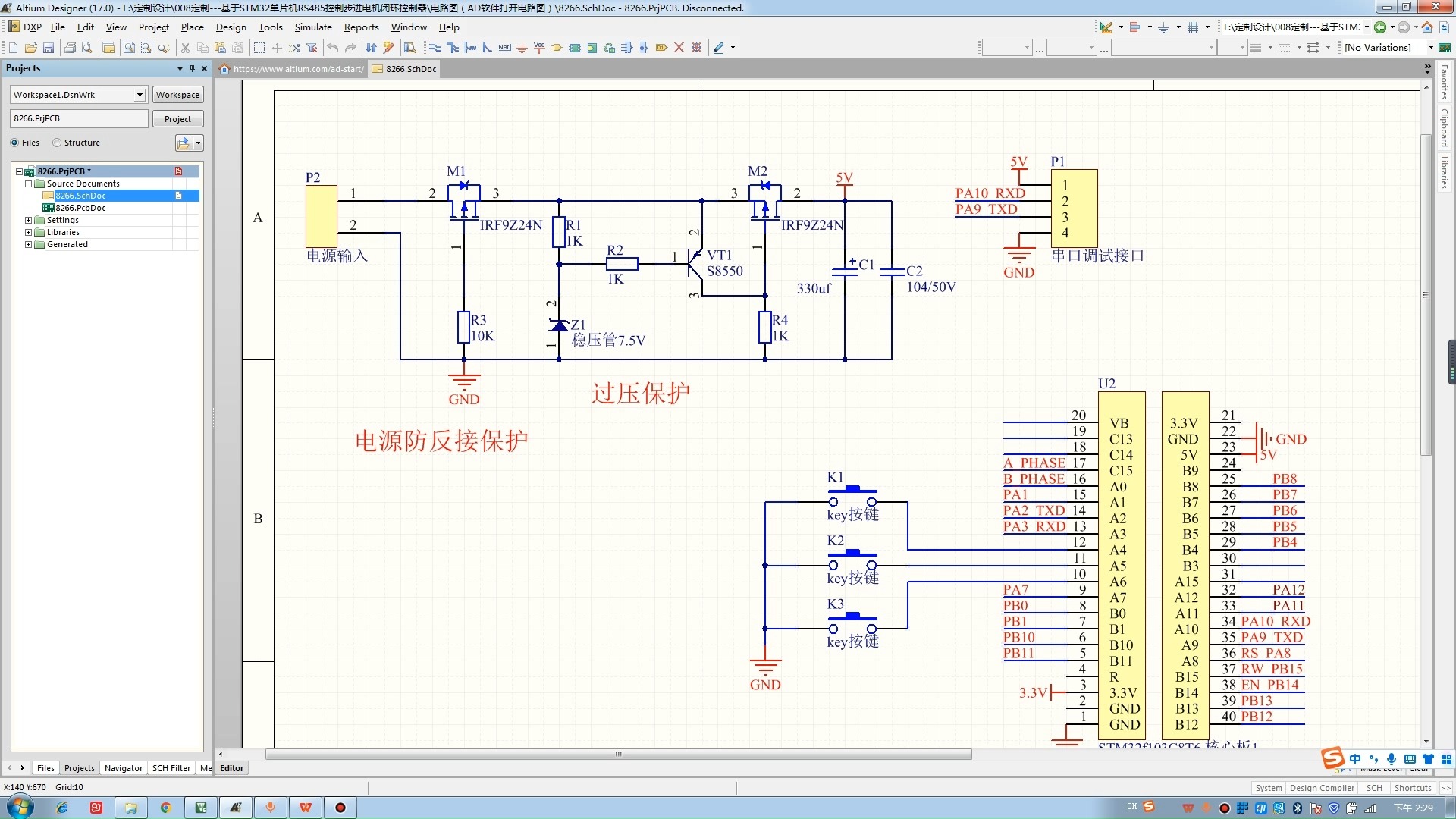The height and width of the screenshot is (819, 1456).
Task: Click the Workspace button
Action: (177, 94)
